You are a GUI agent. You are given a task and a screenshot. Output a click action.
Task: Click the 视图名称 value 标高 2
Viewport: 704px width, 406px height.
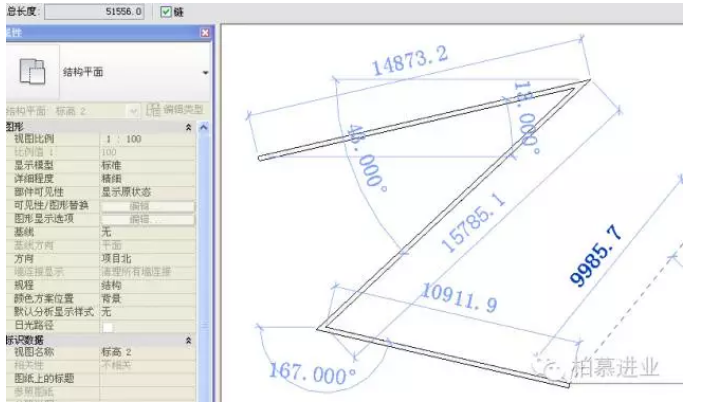[x=117, y=353]
